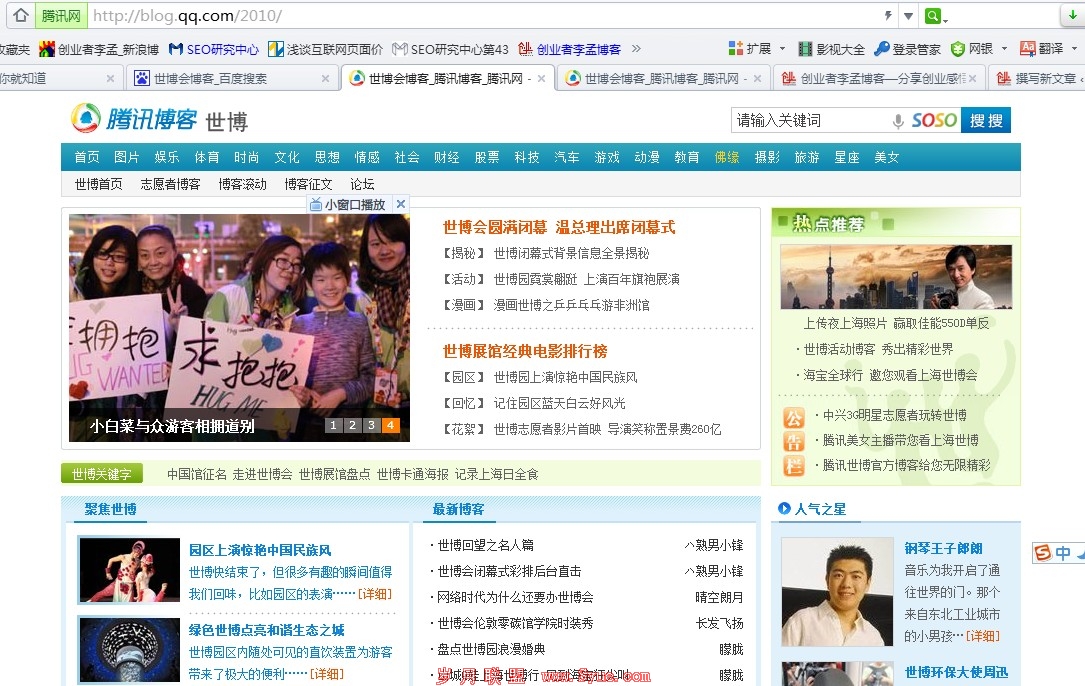Open link 上传夜上海照片 赢取佳能550D单反
Screen dimensions: 1085x686
(896, 323)
